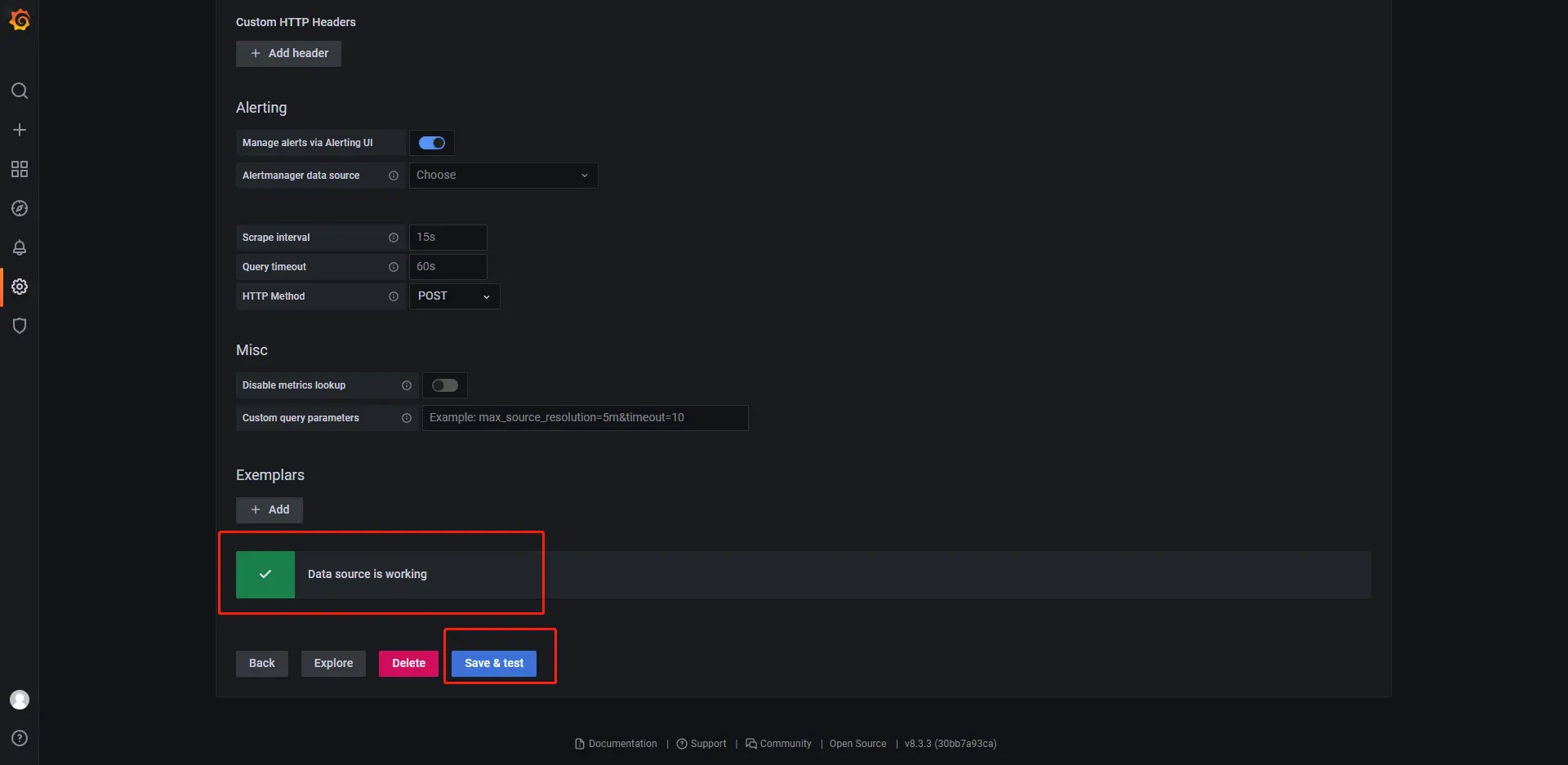This screenshot has width=1568, height=765.
Task: Click the red Delete button
Action: 408,664
